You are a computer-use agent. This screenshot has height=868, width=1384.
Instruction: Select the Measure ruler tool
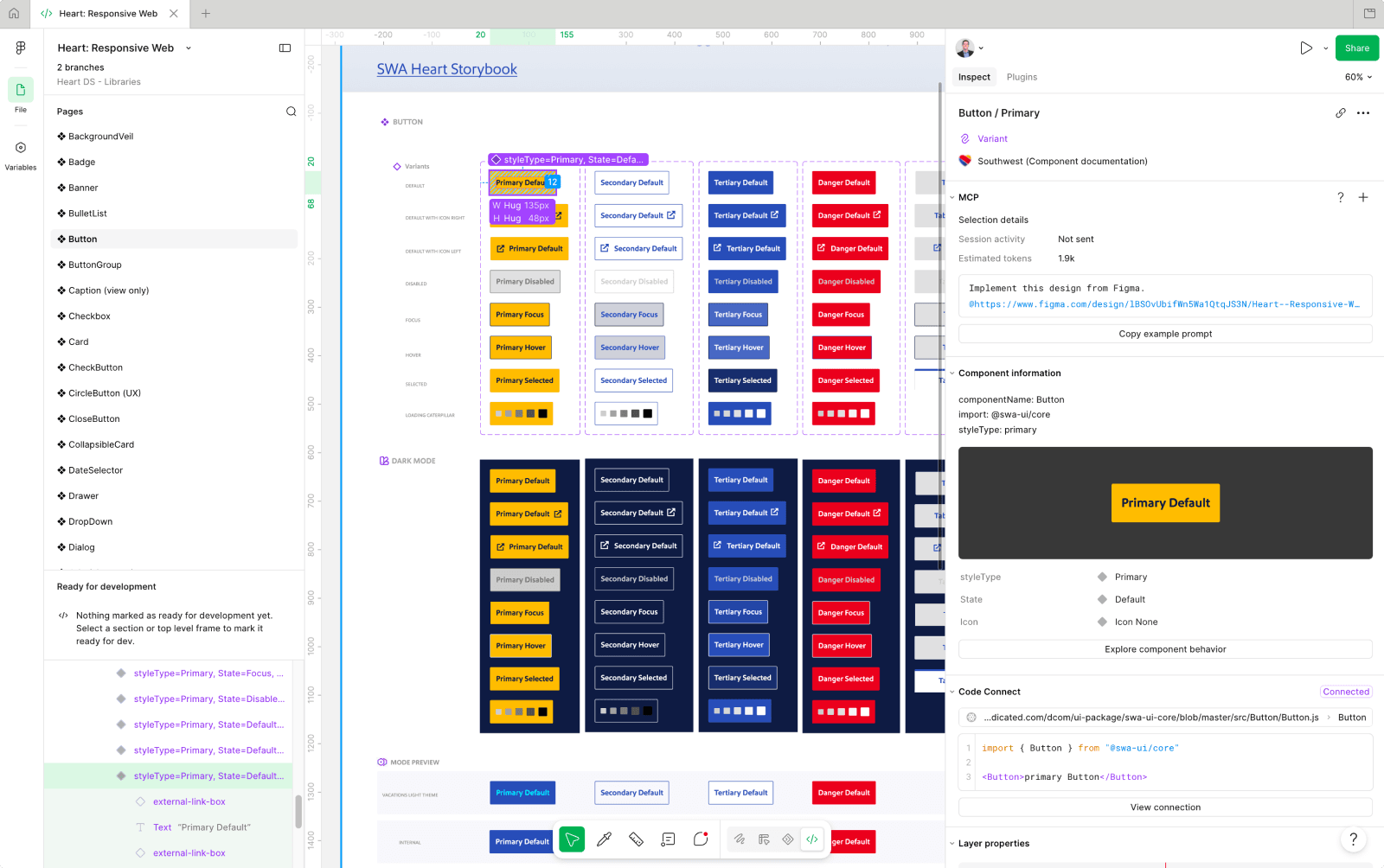[636, 839]
